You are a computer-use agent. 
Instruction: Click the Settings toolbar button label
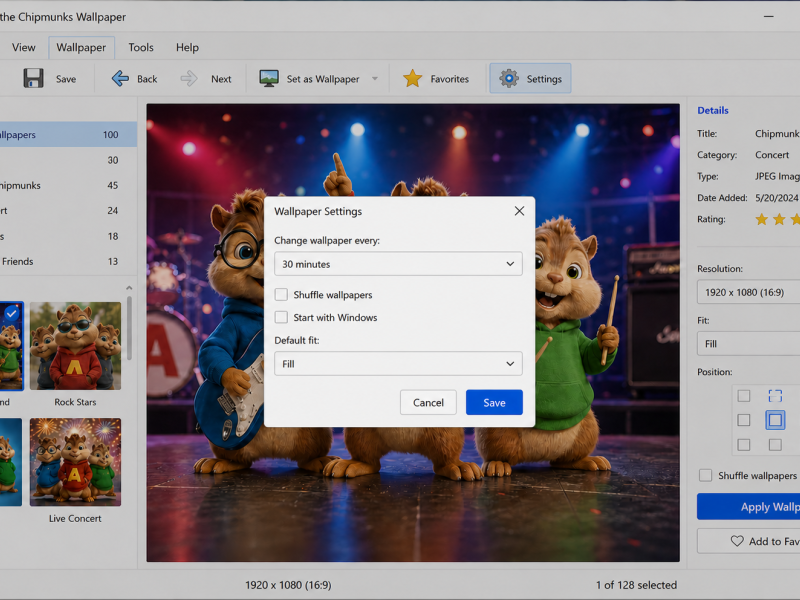point(544,79)
